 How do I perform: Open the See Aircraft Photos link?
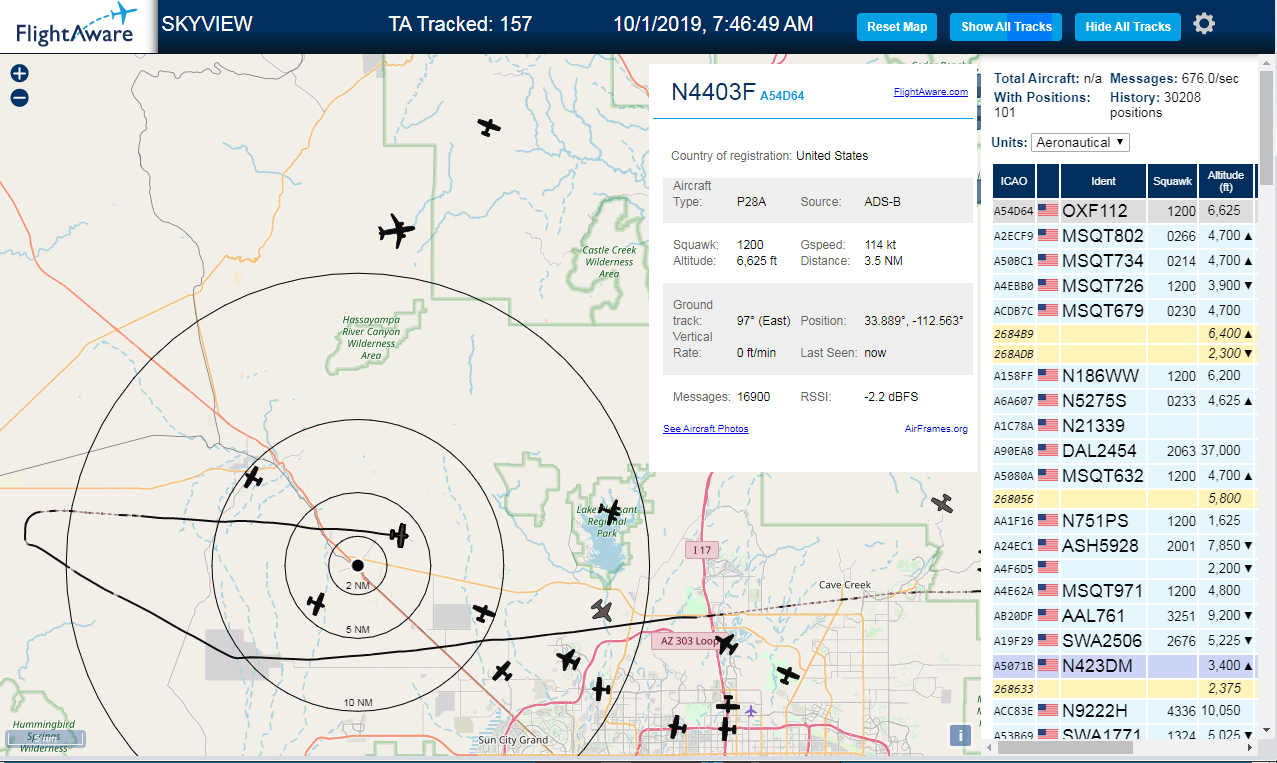705,429
